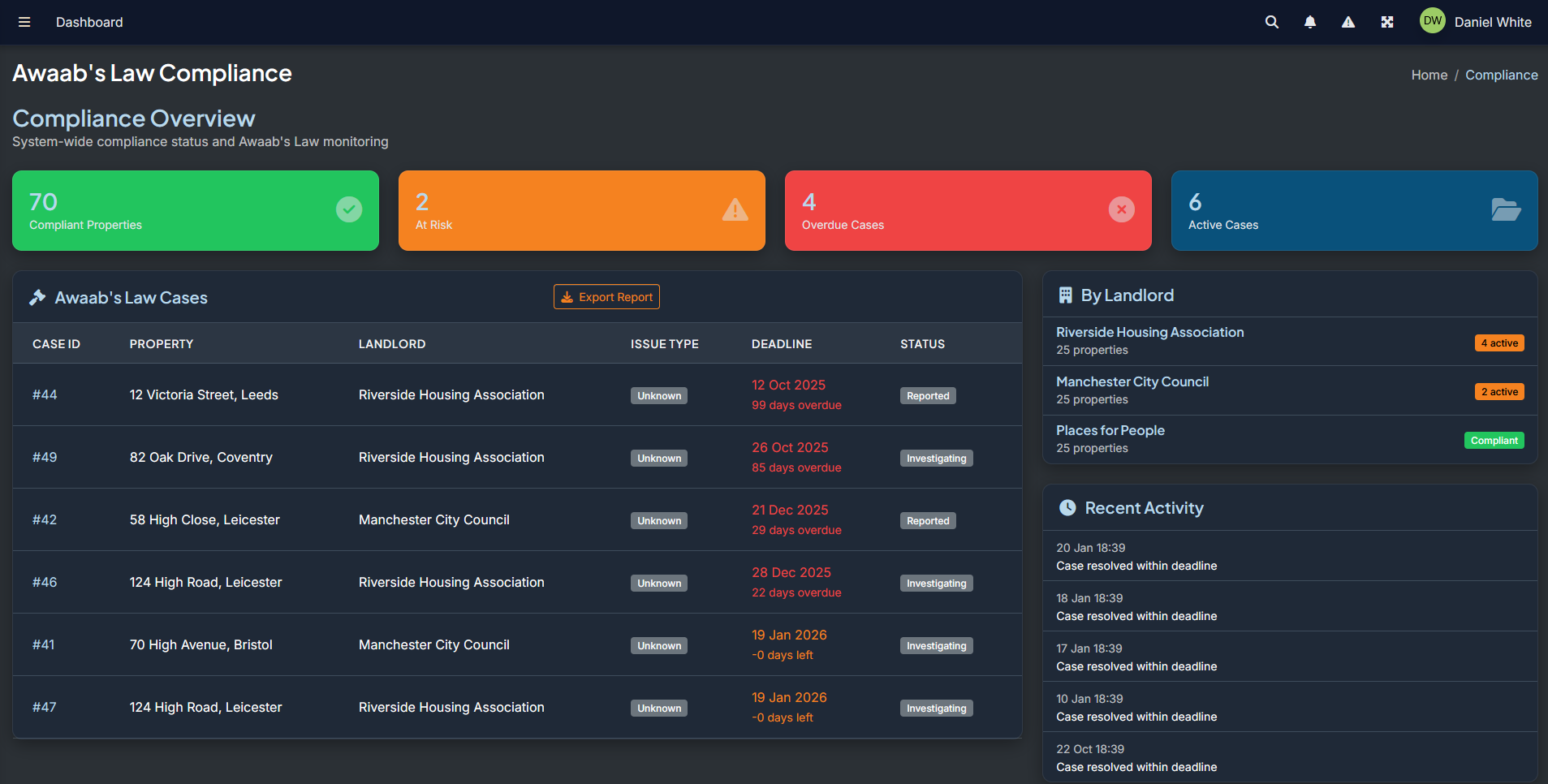Open the Daniel White user menu

click(x=1492, y=22)
